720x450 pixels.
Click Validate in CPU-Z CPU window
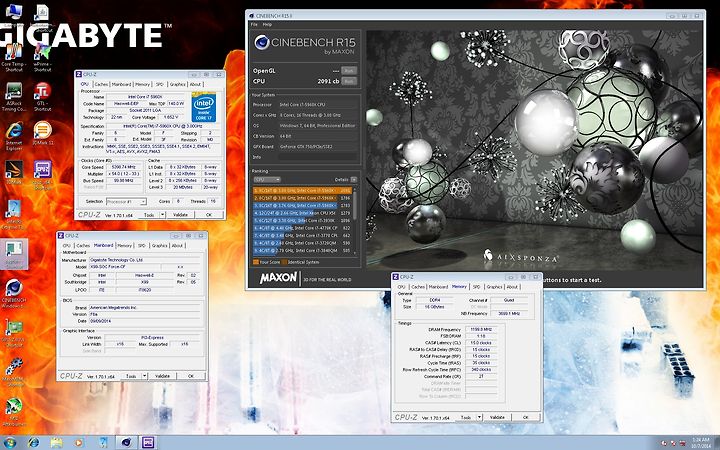[x=180, y=214]
